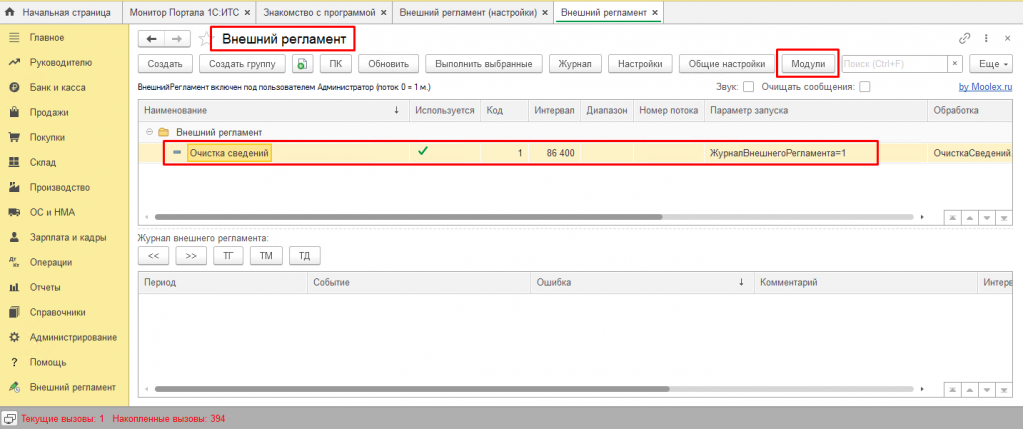1023x429 pixels.
Task: Click the >> journal navigation button
Action: pyautogui.click(x=191, y=256)
